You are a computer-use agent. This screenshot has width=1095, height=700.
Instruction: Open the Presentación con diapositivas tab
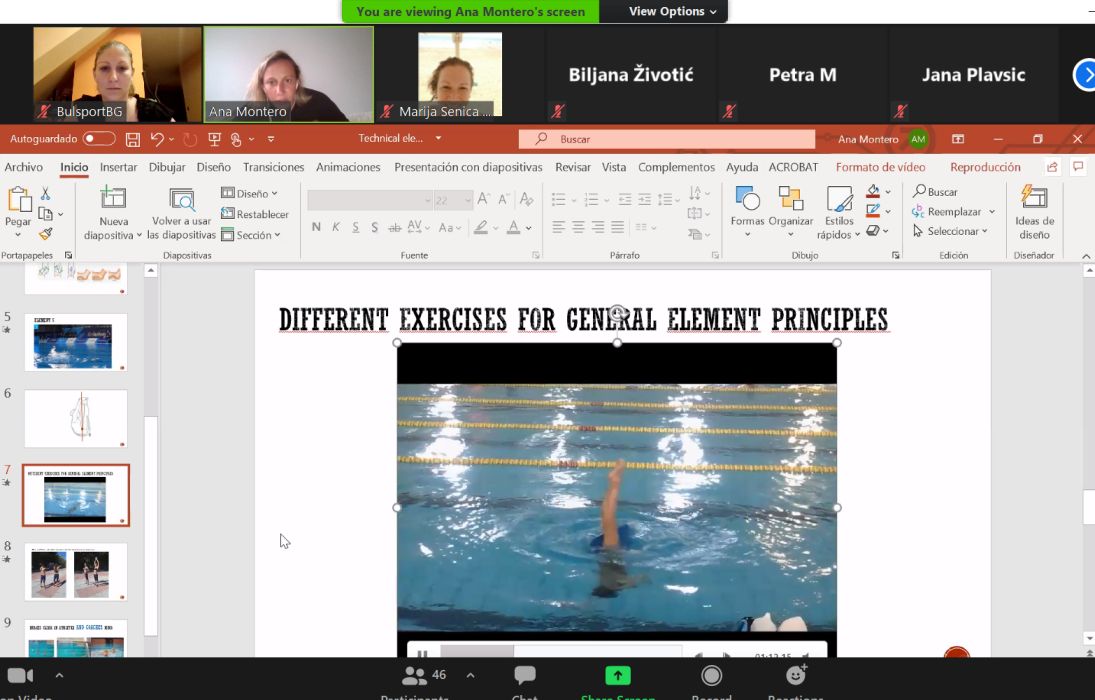point(468,167)
